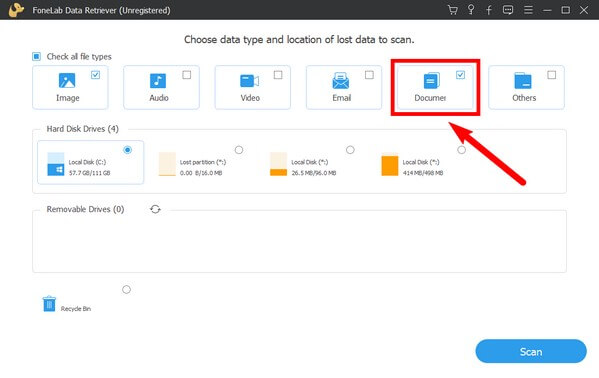
Task: Select the 96.0 MB Local Disk radio button
Action: point(350,150)
